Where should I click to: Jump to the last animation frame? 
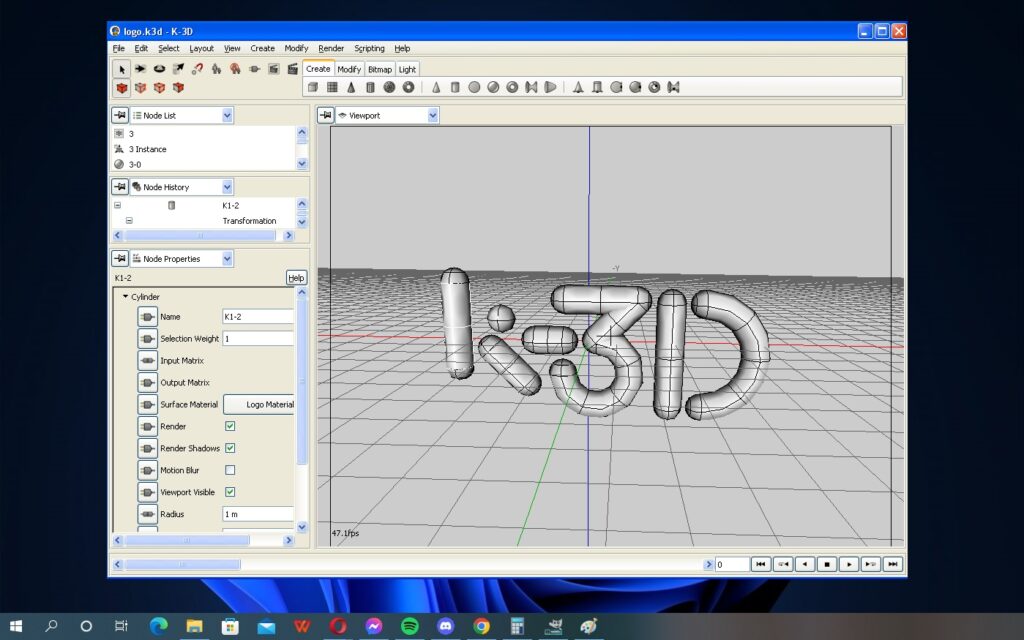pyautogui.click(x=893, y=564)
